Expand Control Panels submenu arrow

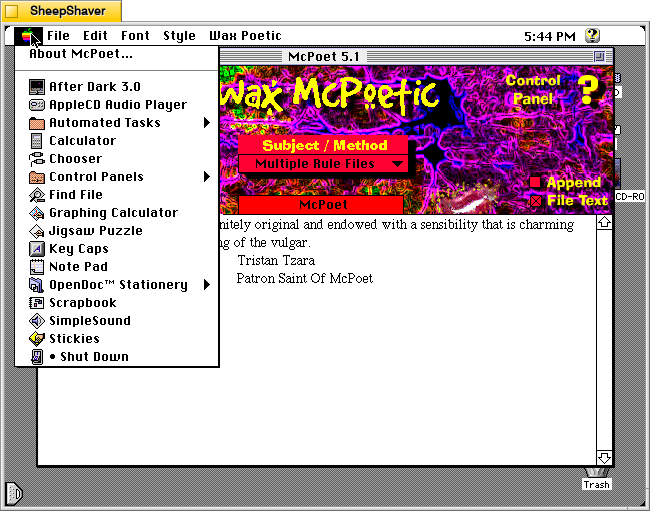click(x=207, y=177)
